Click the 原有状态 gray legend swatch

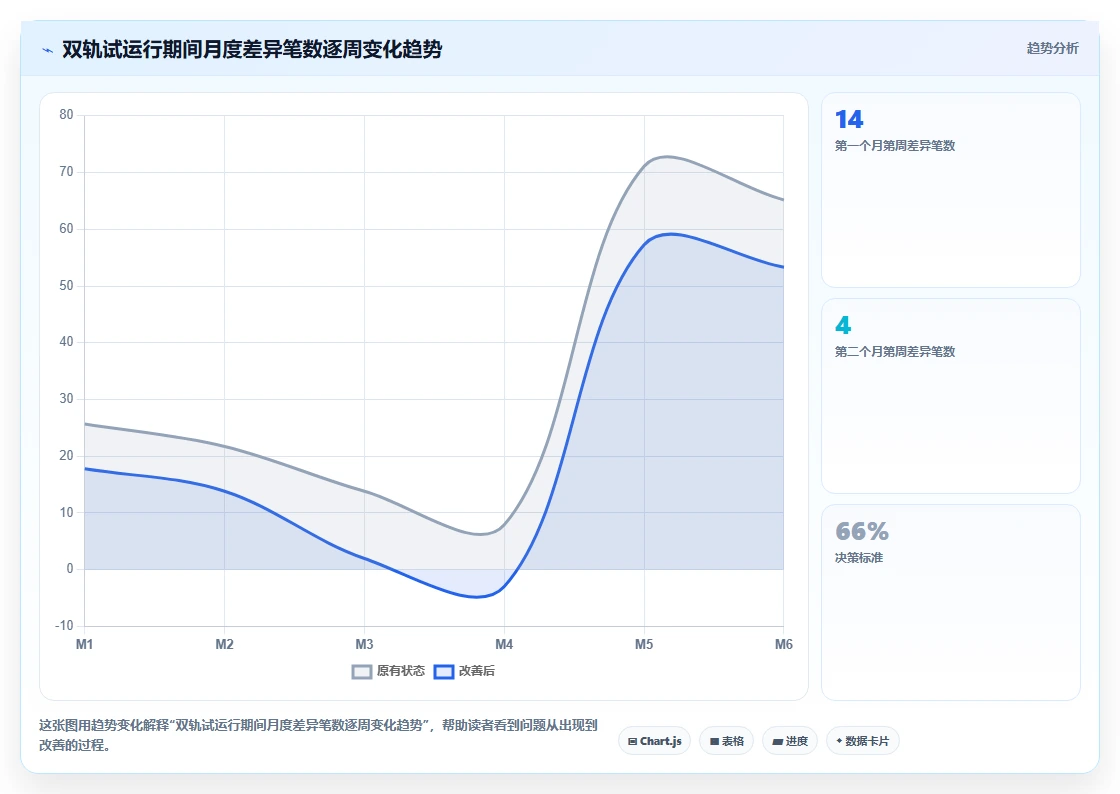[x=362, y=672]
